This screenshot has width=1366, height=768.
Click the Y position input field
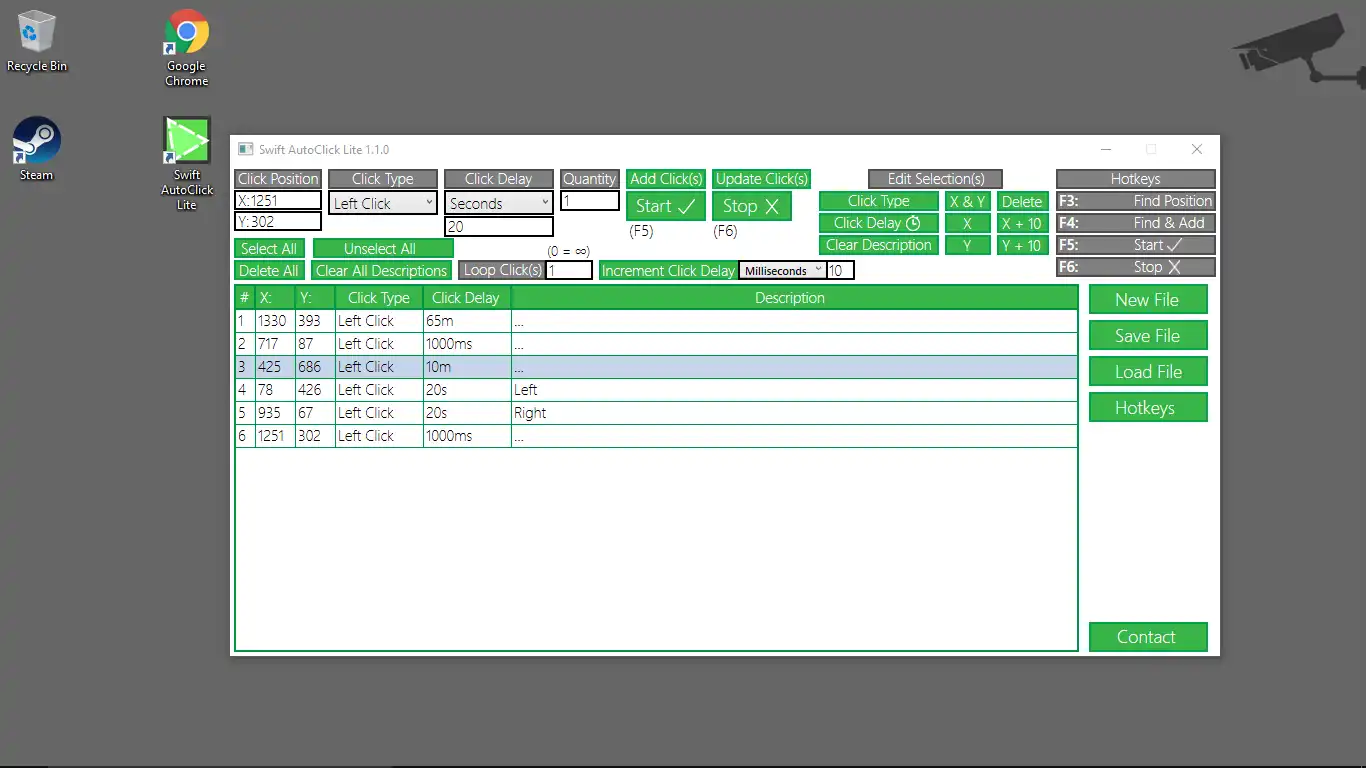pos(278,222)
